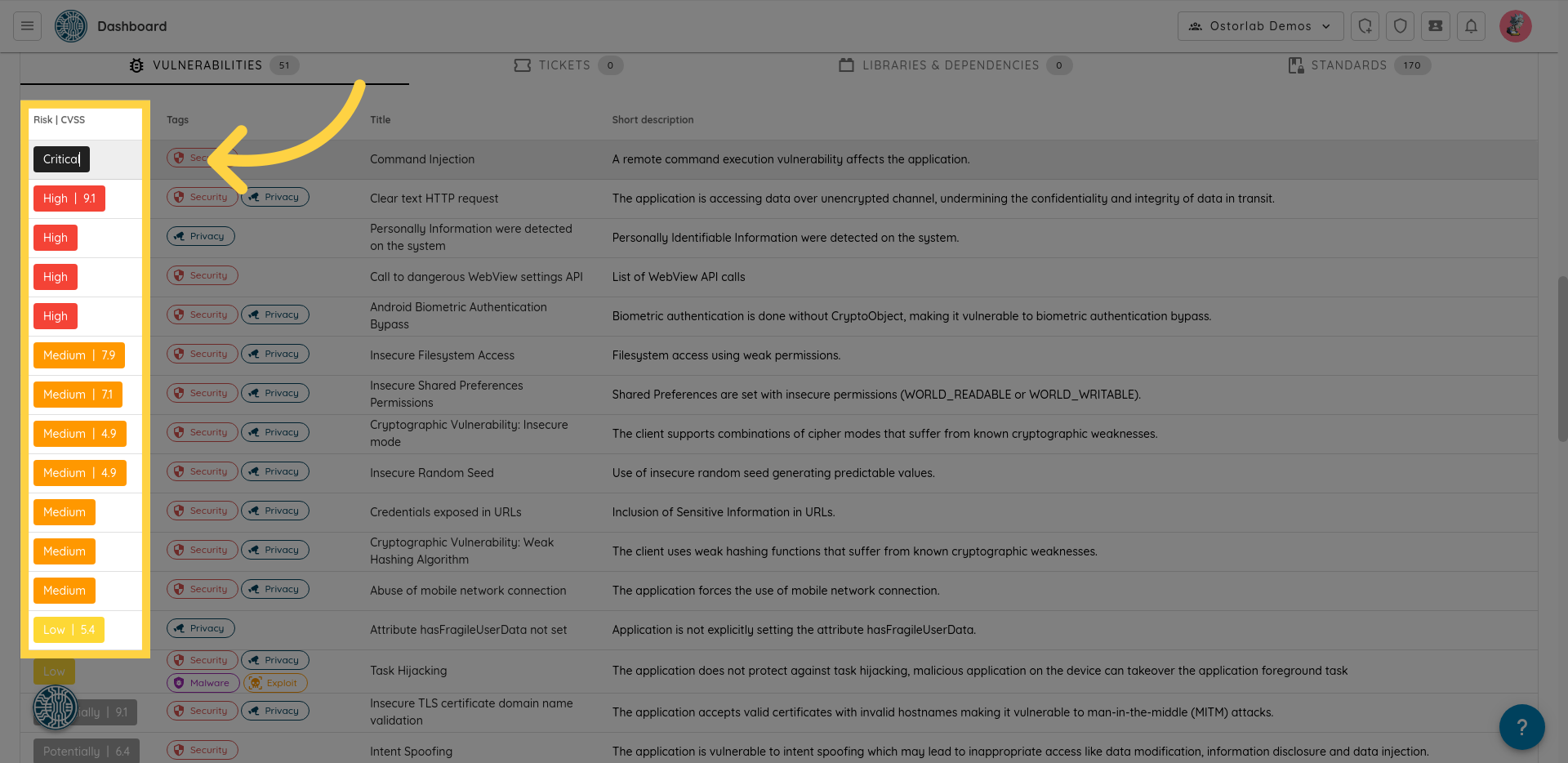Click the vertical page scrollbar thumb

tap(1562, 359)
